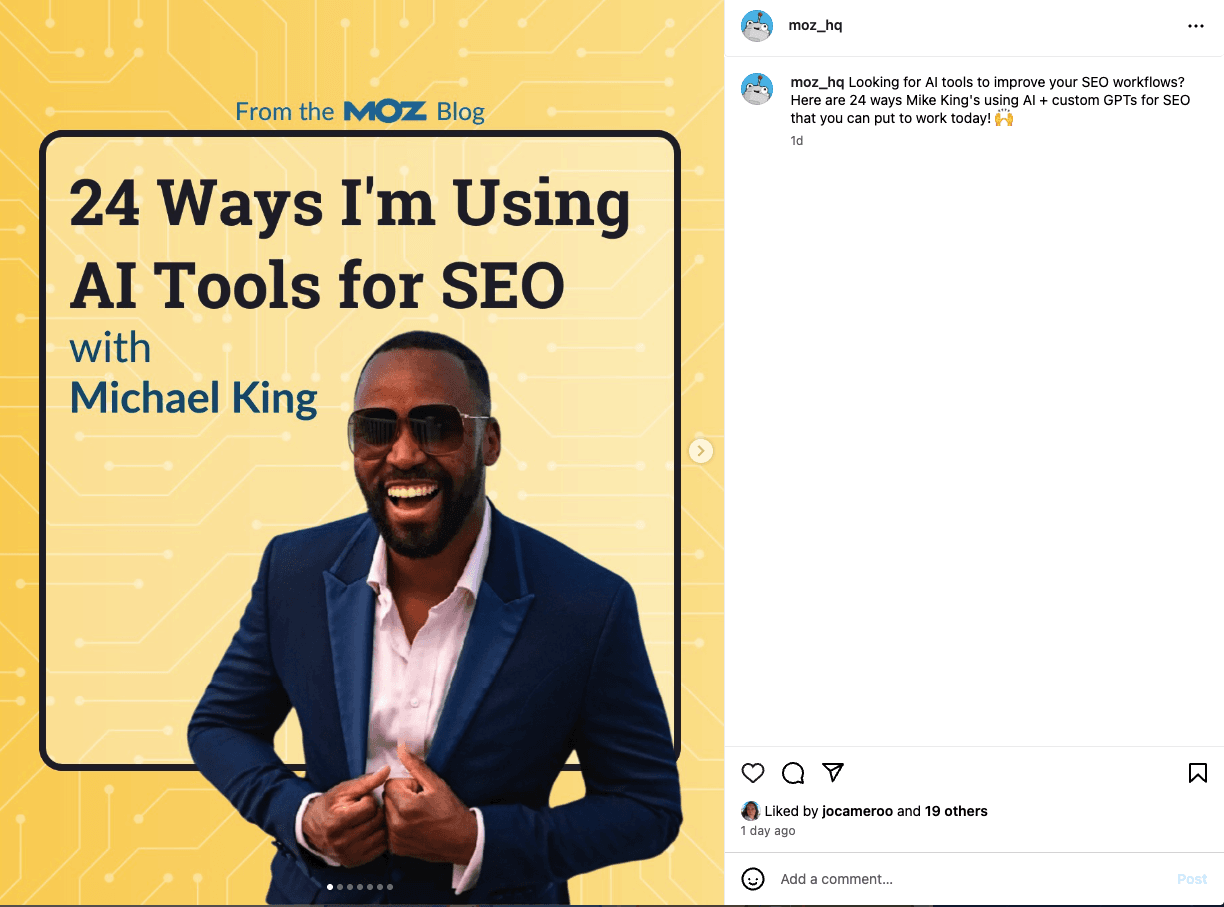Open more options three-dot menu

pyautogui.click(x=1196, y=26)
